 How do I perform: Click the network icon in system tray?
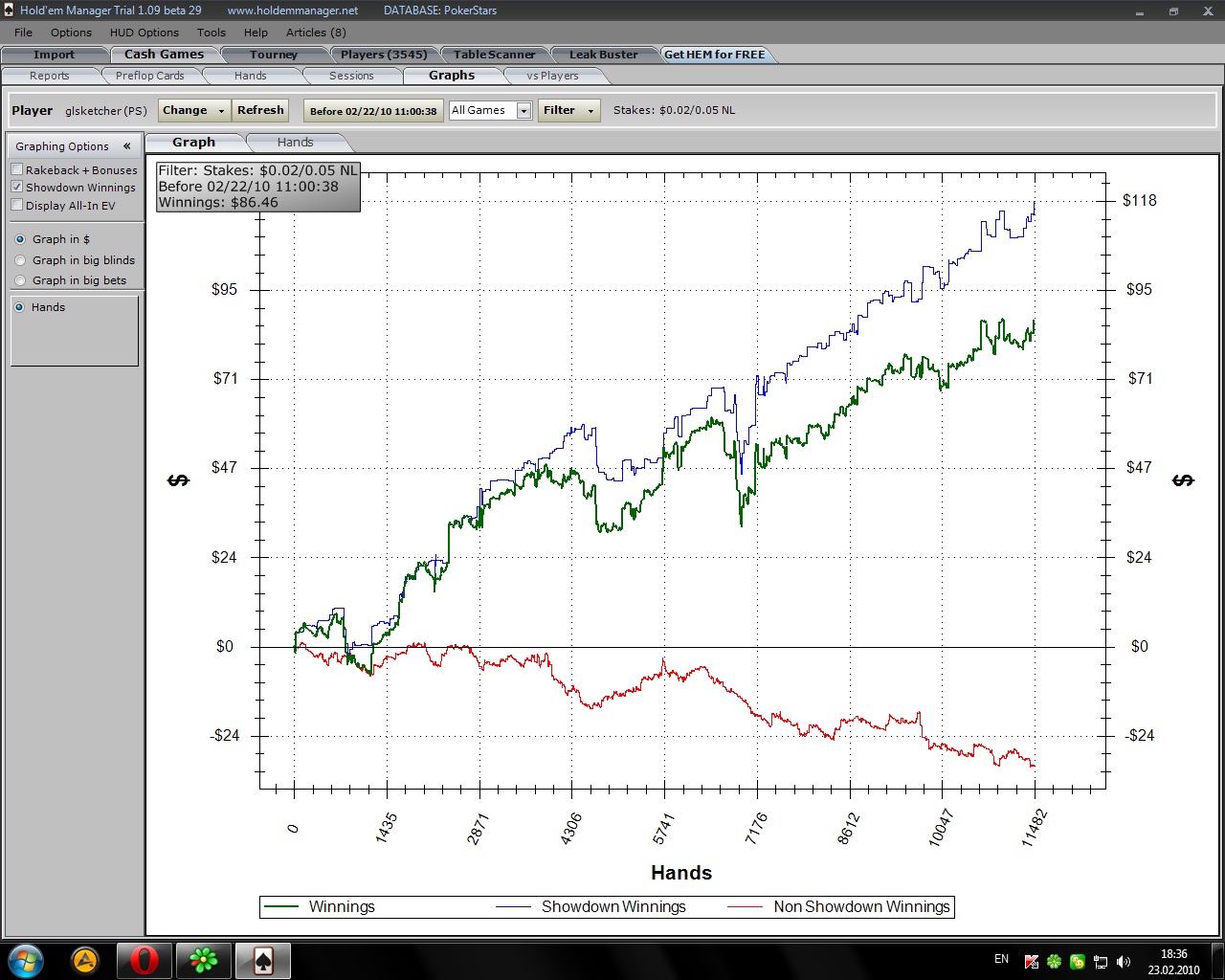click(x=1101, y=962)
